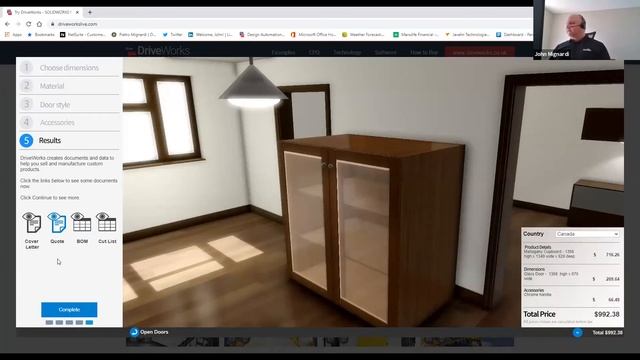
Task: Open the NetSuite bookmark
Action: click(83, 35)
